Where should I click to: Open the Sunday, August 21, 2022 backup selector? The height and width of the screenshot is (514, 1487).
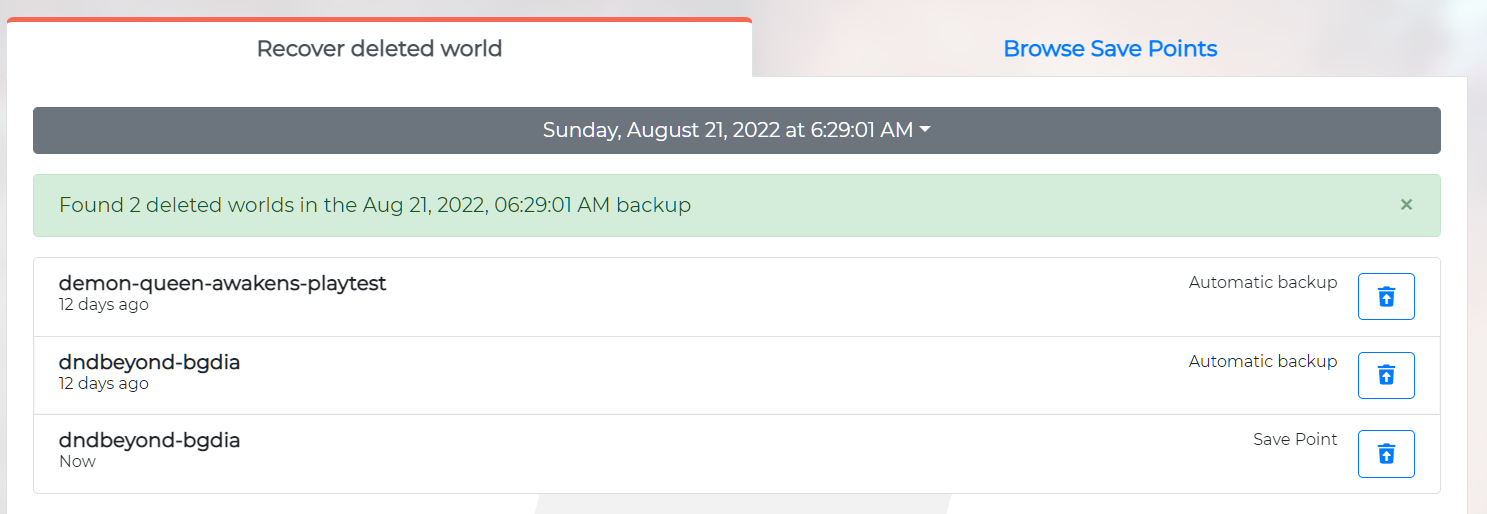[737, 130]
